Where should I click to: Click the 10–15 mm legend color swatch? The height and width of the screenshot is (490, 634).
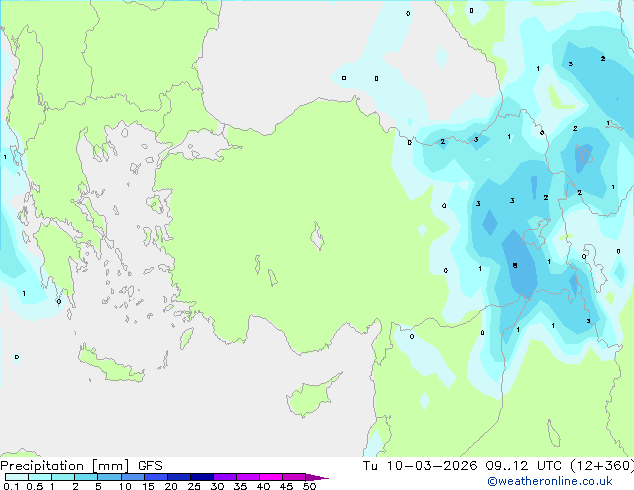coord(133,477)
